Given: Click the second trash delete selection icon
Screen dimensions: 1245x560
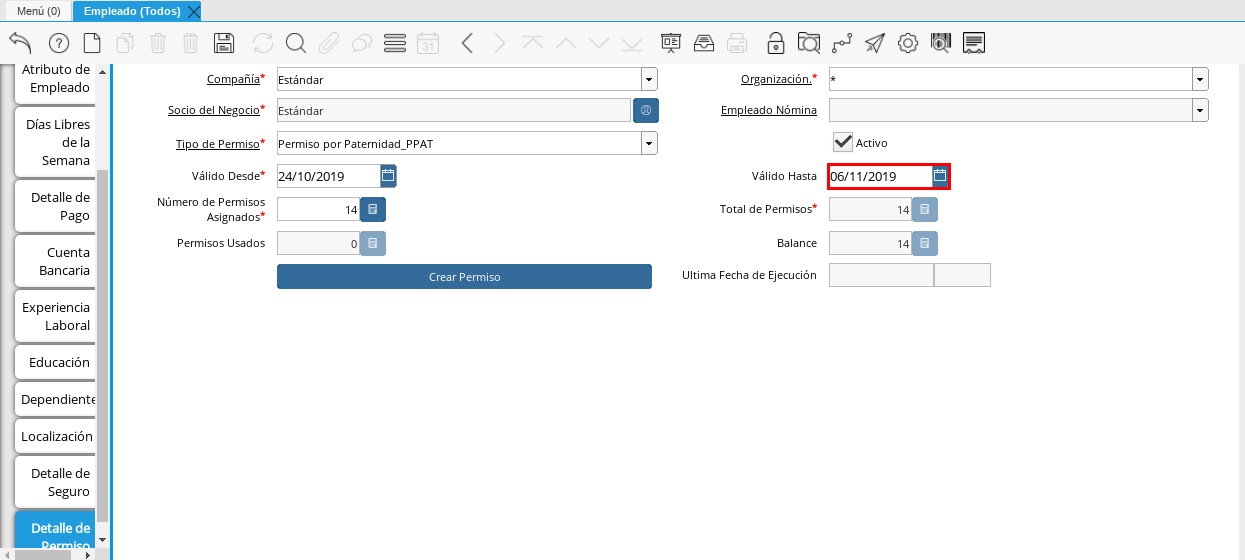Looking at the screenshot, I should [x=191, y=43].
